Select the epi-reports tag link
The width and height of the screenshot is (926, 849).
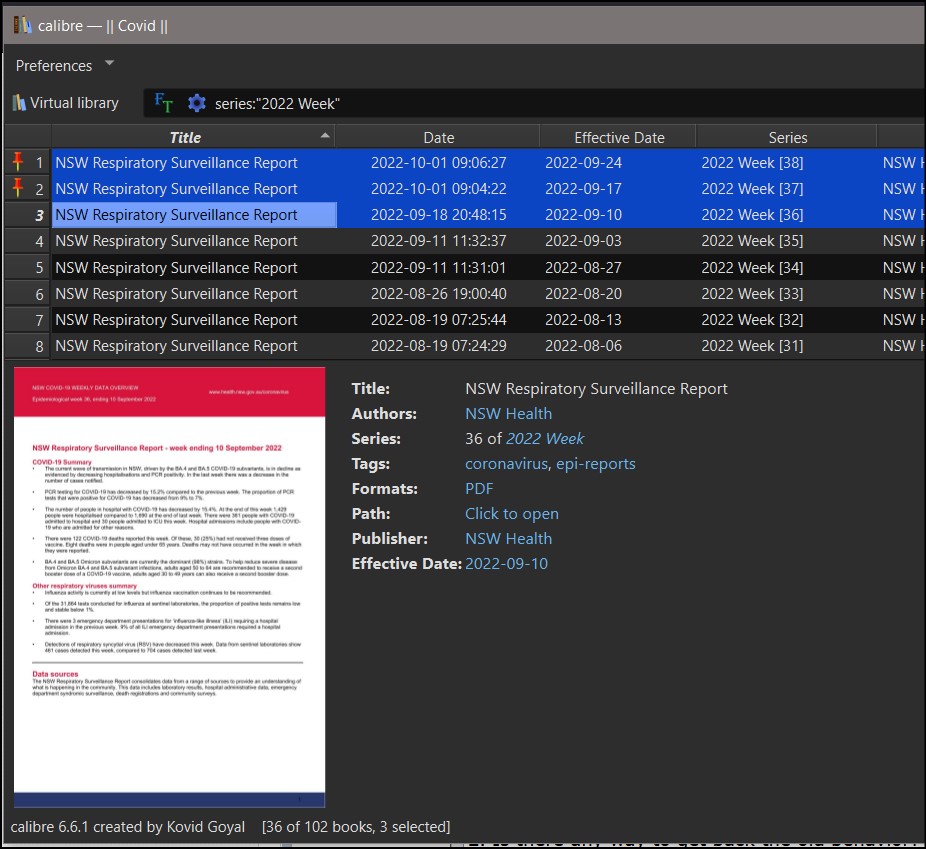click(595, 464)
